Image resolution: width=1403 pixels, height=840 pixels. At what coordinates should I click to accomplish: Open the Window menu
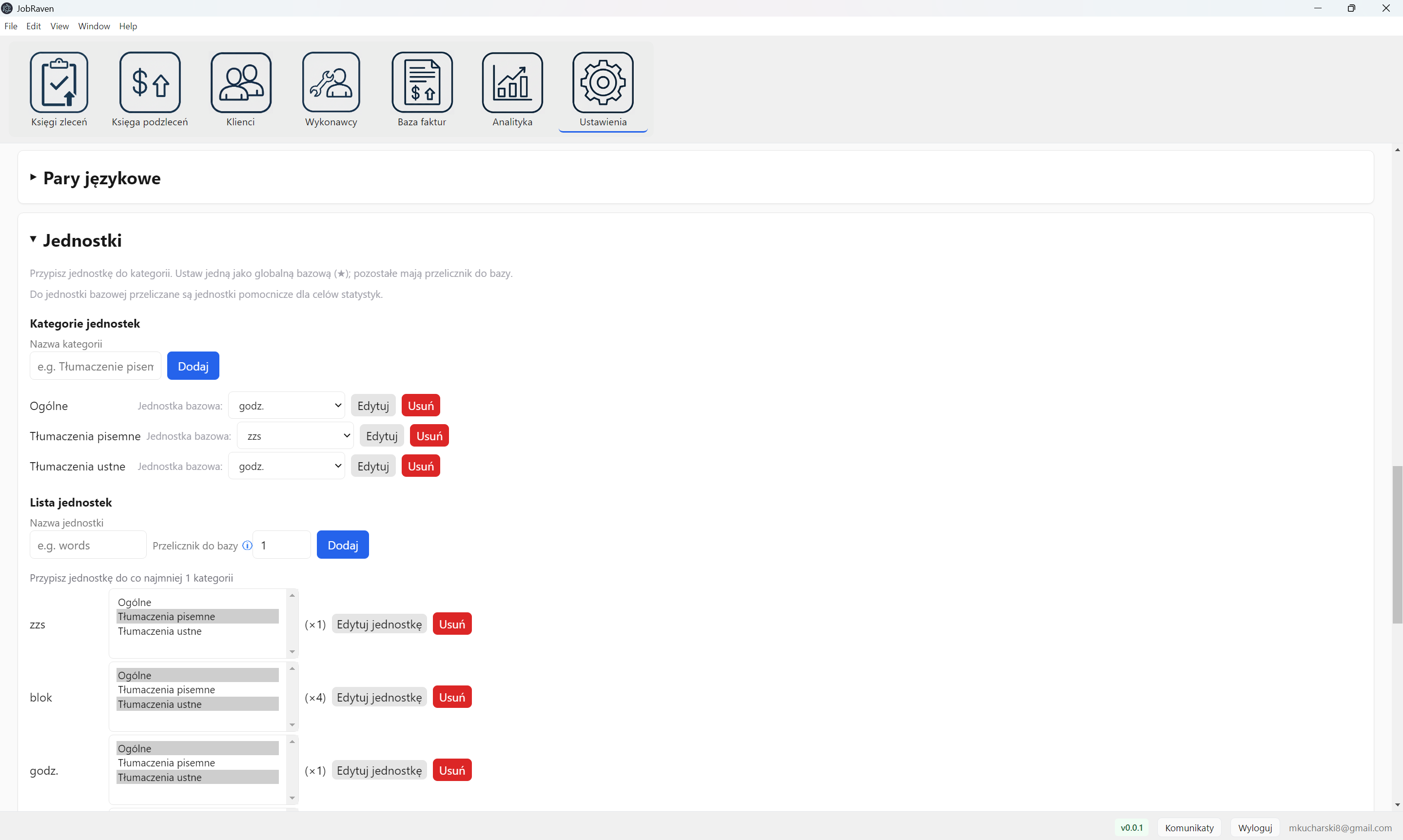coord(94,26)
